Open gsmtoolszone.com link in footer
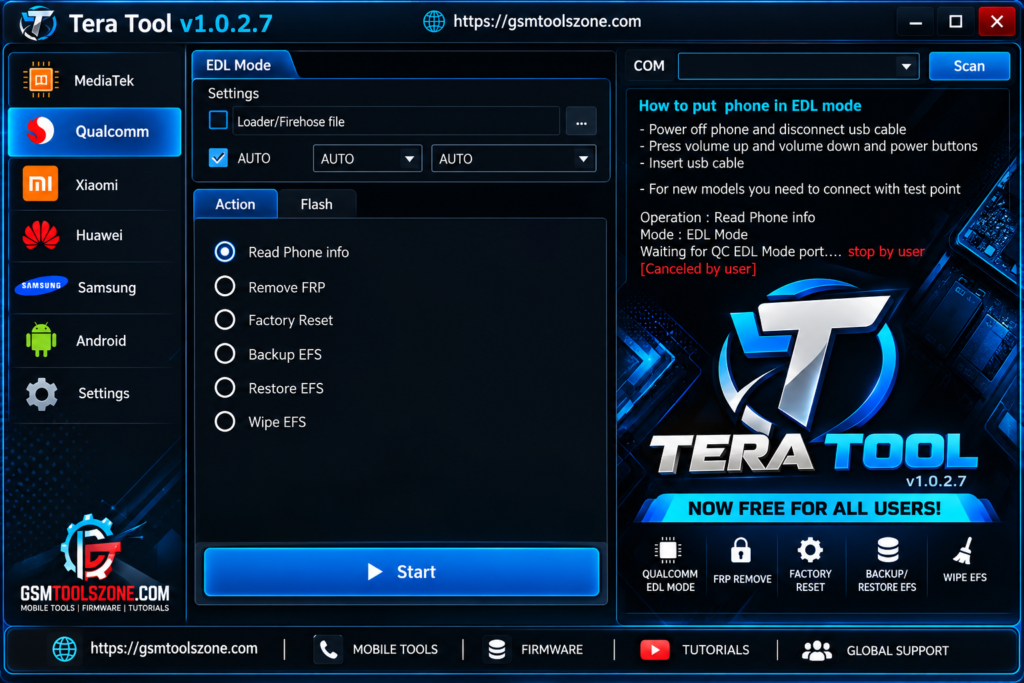This screenshot has width=1024, height=683. click(x=174, y=648)
